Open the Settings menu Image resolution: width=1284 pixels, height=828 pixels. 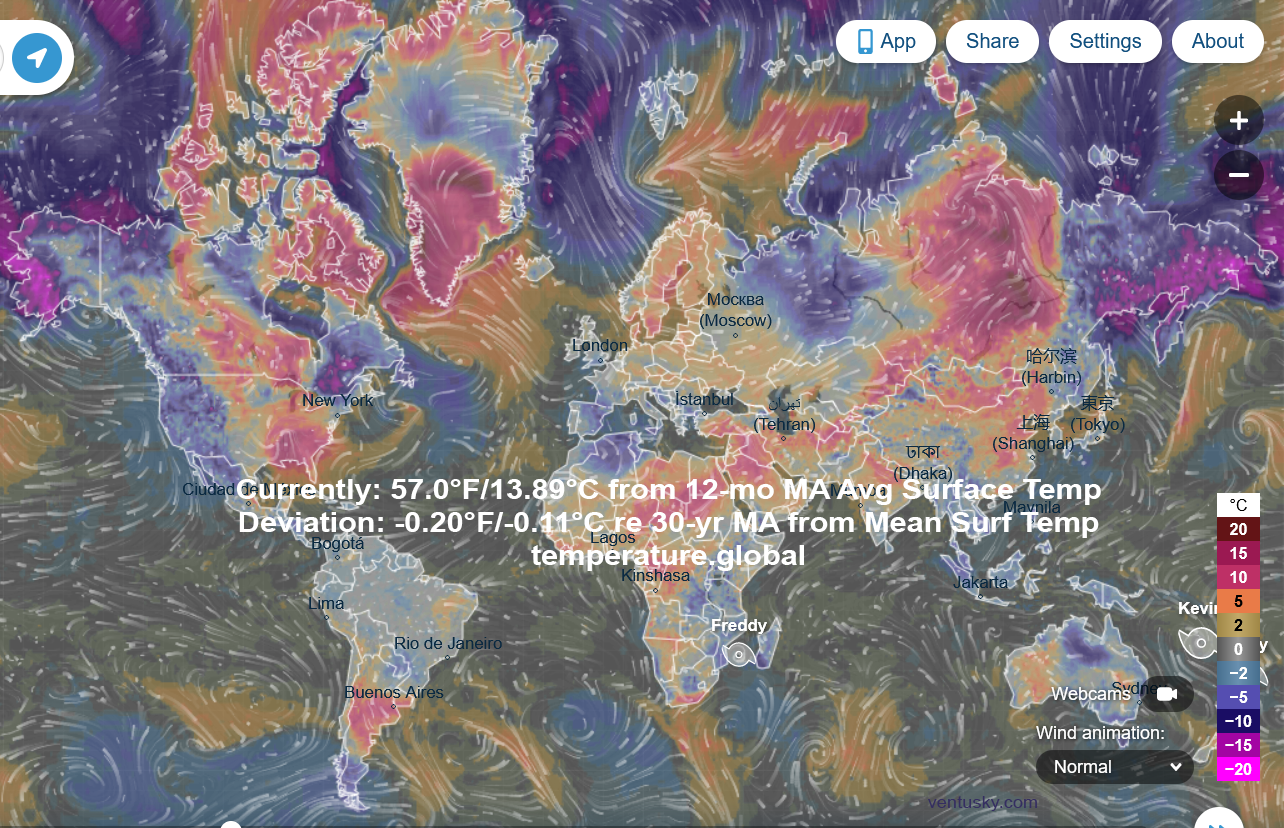1105,41
